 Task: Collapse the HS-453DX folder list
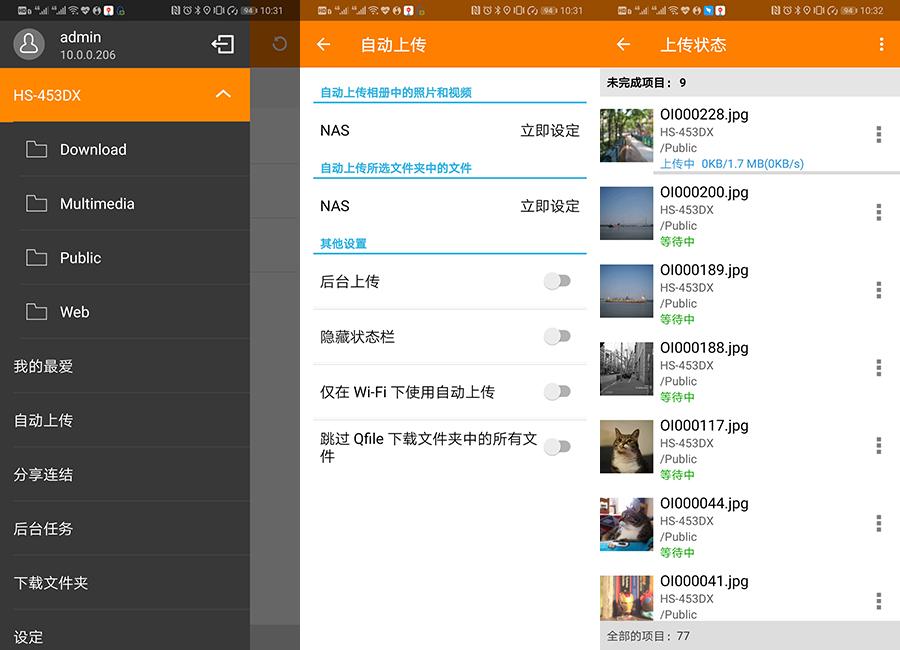[x=223, y=95]
